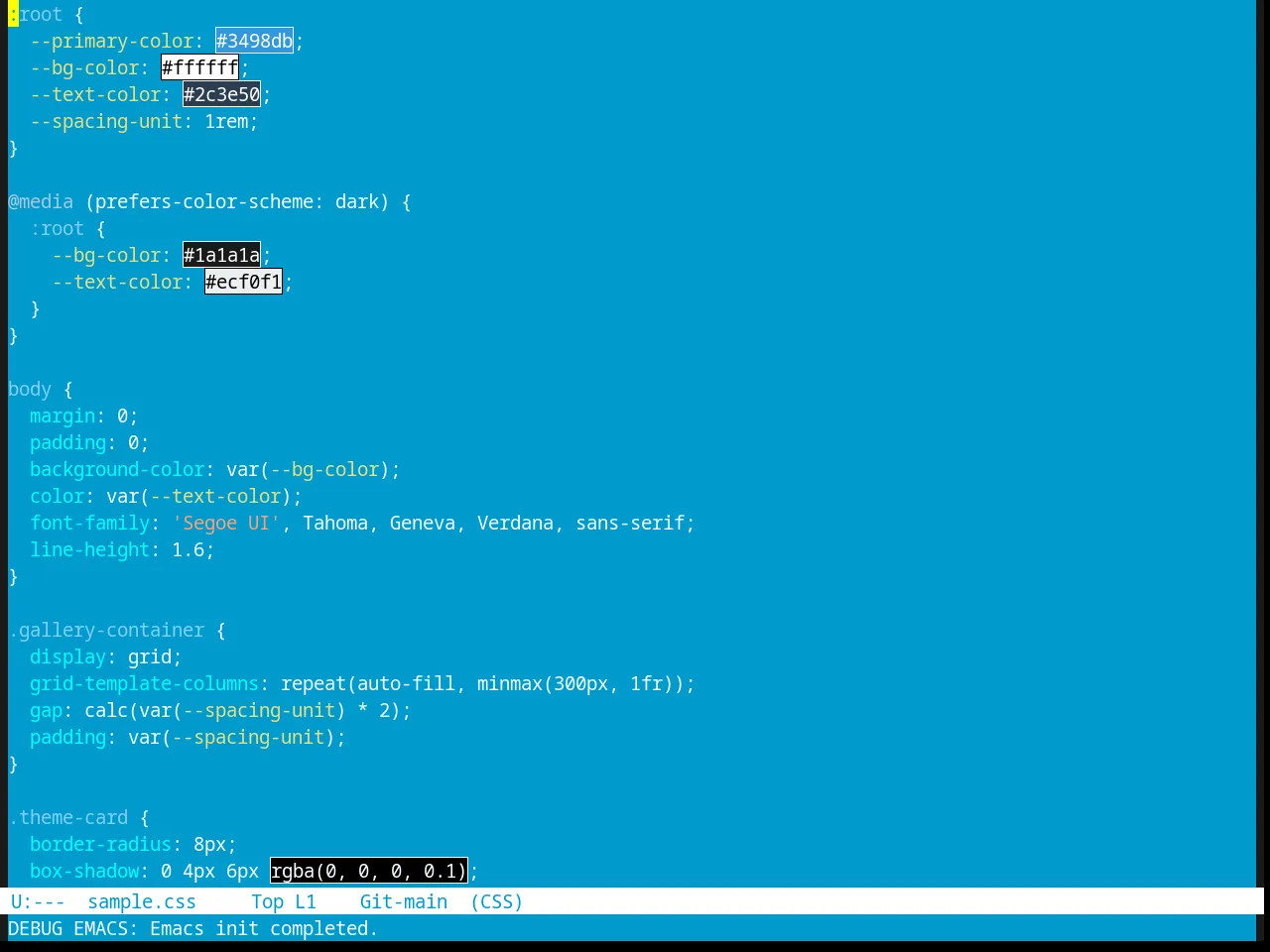This screenshot has width=1270, height=952.
Task: Click the first :root selector at top
Action: (x=35, y=14)
